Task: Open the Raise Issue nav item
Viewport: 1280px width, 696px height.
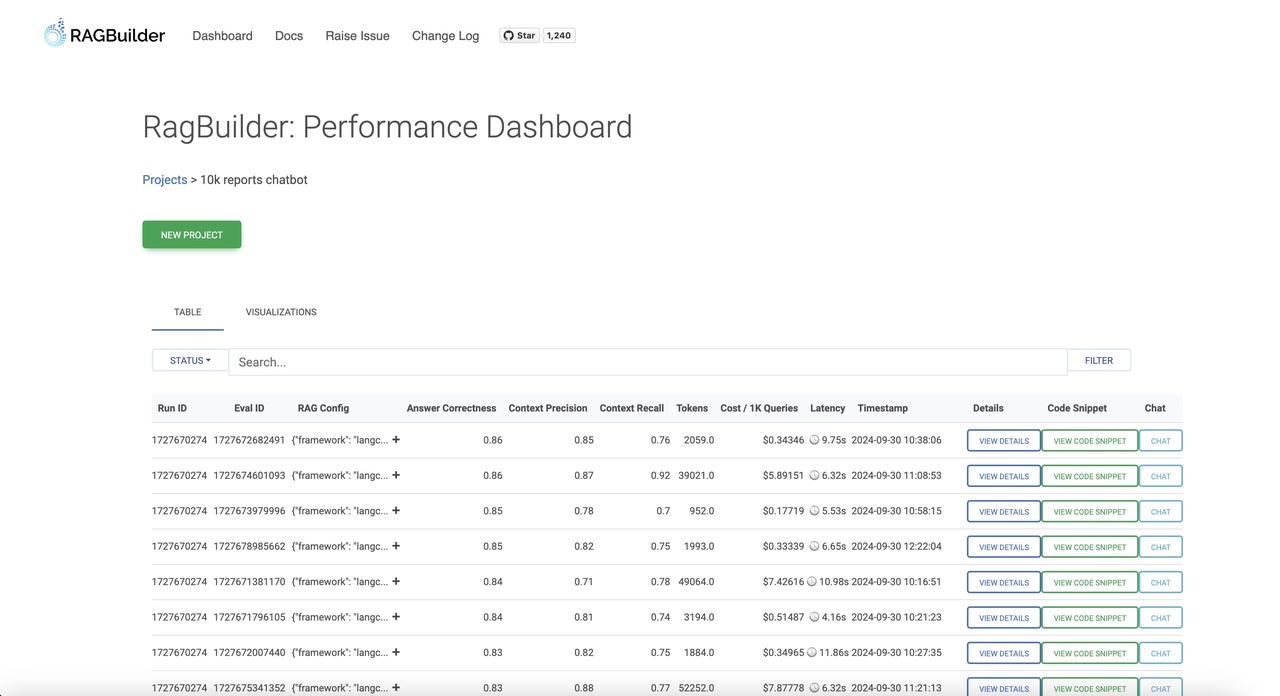Action: point(357,35)
